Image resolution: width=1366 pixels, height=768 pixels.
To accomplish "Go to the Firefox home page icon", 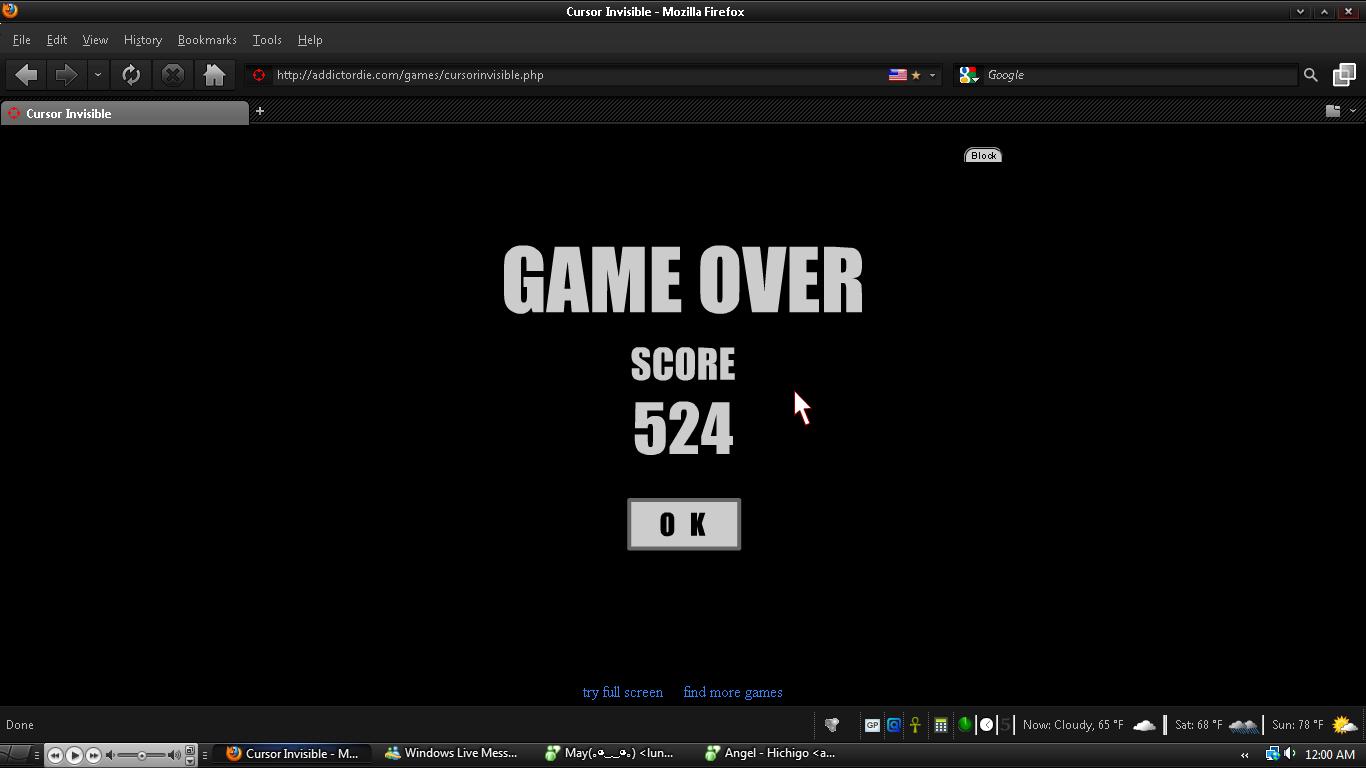I will tap(214, 75).
